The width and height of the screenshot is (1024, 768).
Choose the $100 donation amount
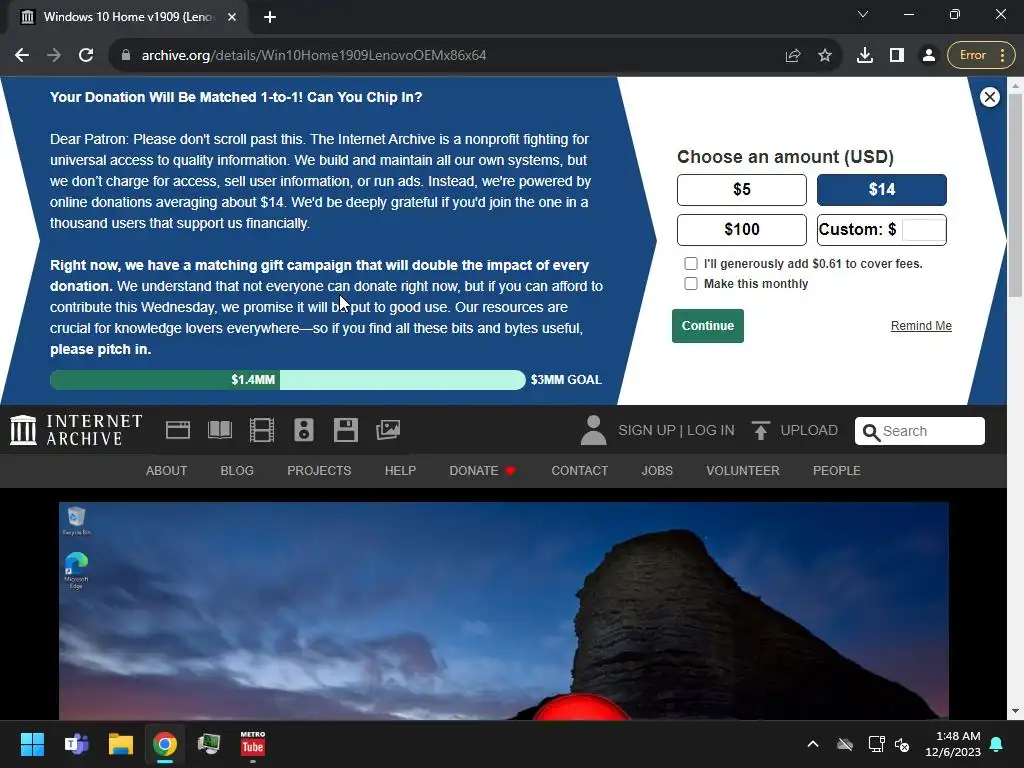[742, 230]
